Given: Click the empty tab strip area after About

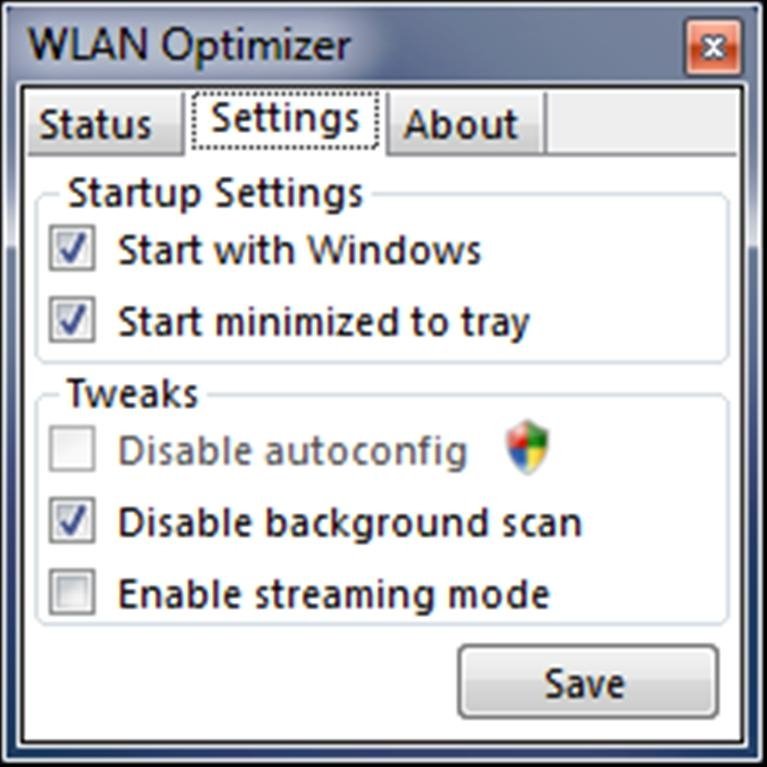Looking at the screenshot, I should tap(642, 123).
